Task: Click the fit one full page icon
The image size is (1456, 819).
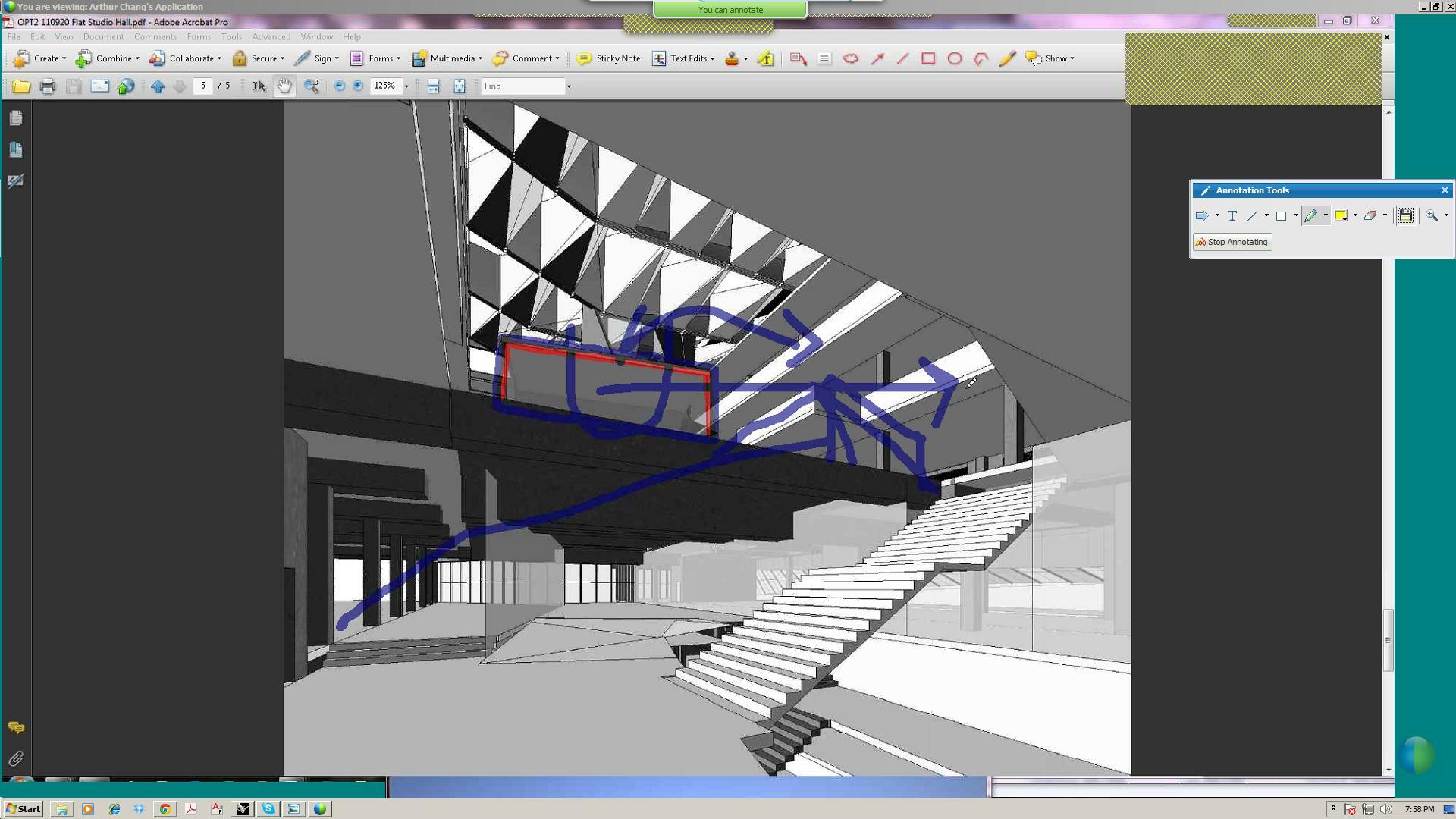Action: 460,86
